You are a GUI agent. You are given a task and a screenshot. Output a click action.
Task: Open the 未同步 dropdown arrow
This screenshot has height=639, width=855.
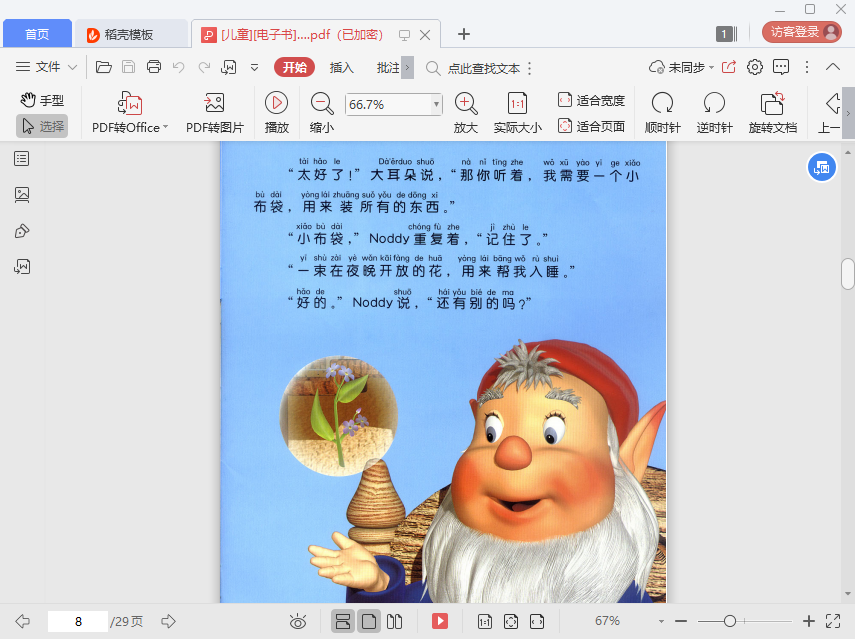tap(711, 68)
